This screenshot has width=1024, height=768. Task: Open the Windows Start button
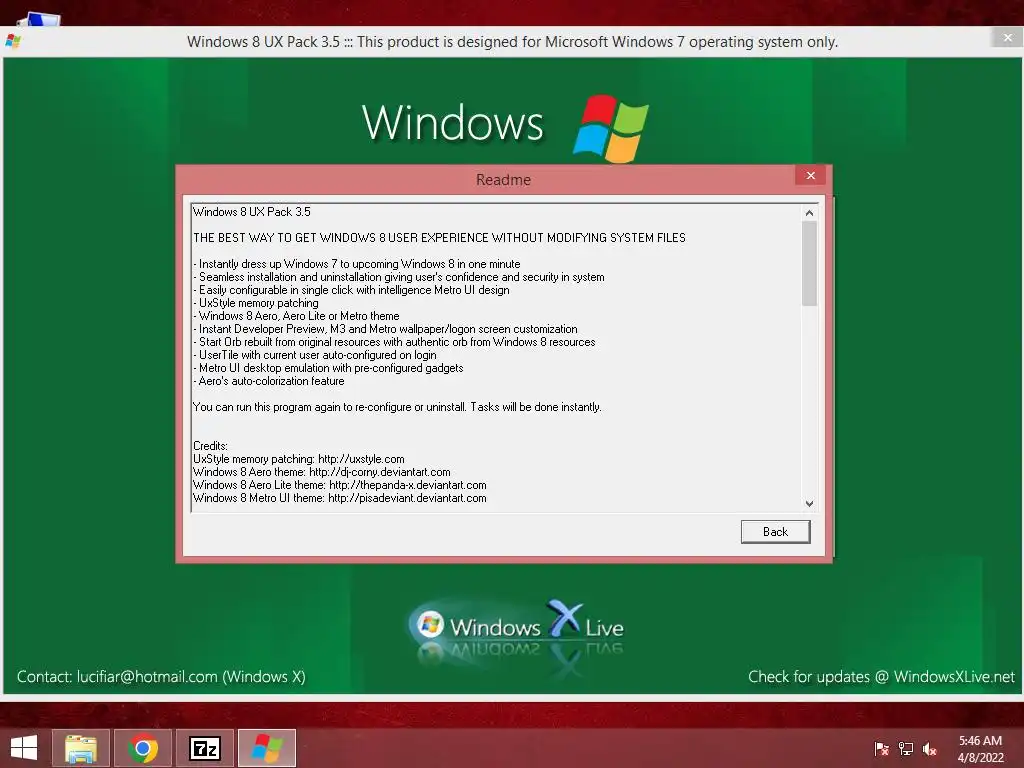coord(24,748)
